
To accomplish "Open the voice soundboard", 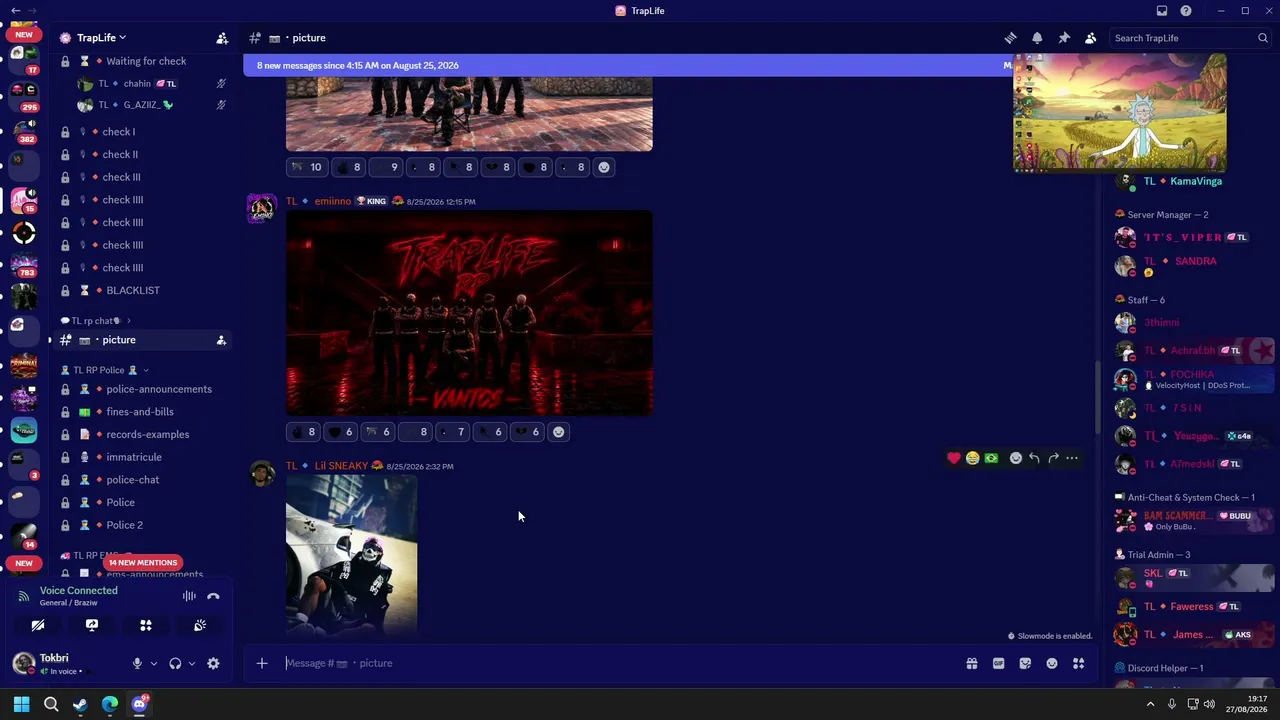I will coord(200,625).
